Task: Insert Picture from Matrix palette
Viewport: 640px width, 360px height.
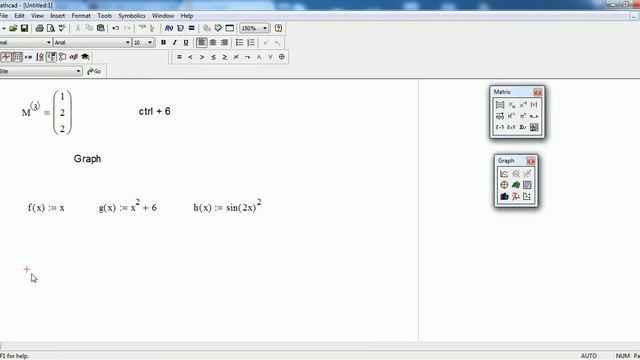Action: [x=534, y=127]
